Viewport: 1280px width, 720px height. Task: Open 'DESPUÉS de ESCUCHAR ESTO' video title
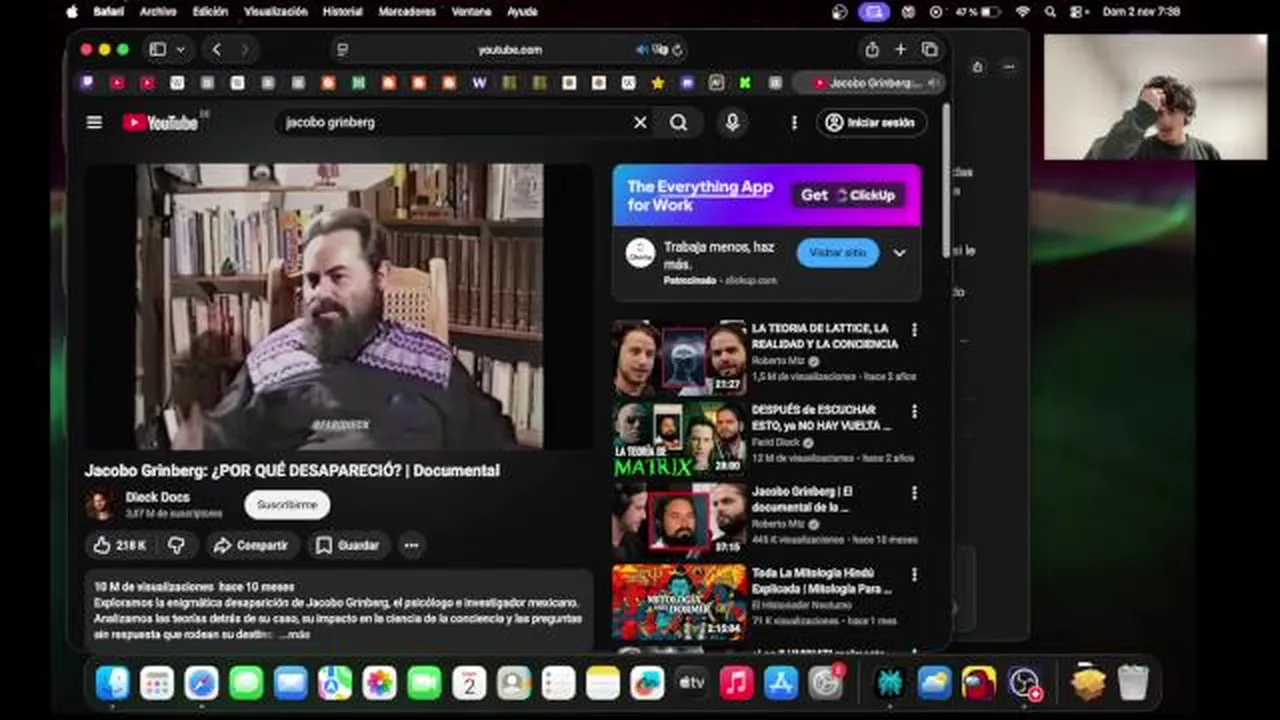pyautogui.click(x=821, y=418)
